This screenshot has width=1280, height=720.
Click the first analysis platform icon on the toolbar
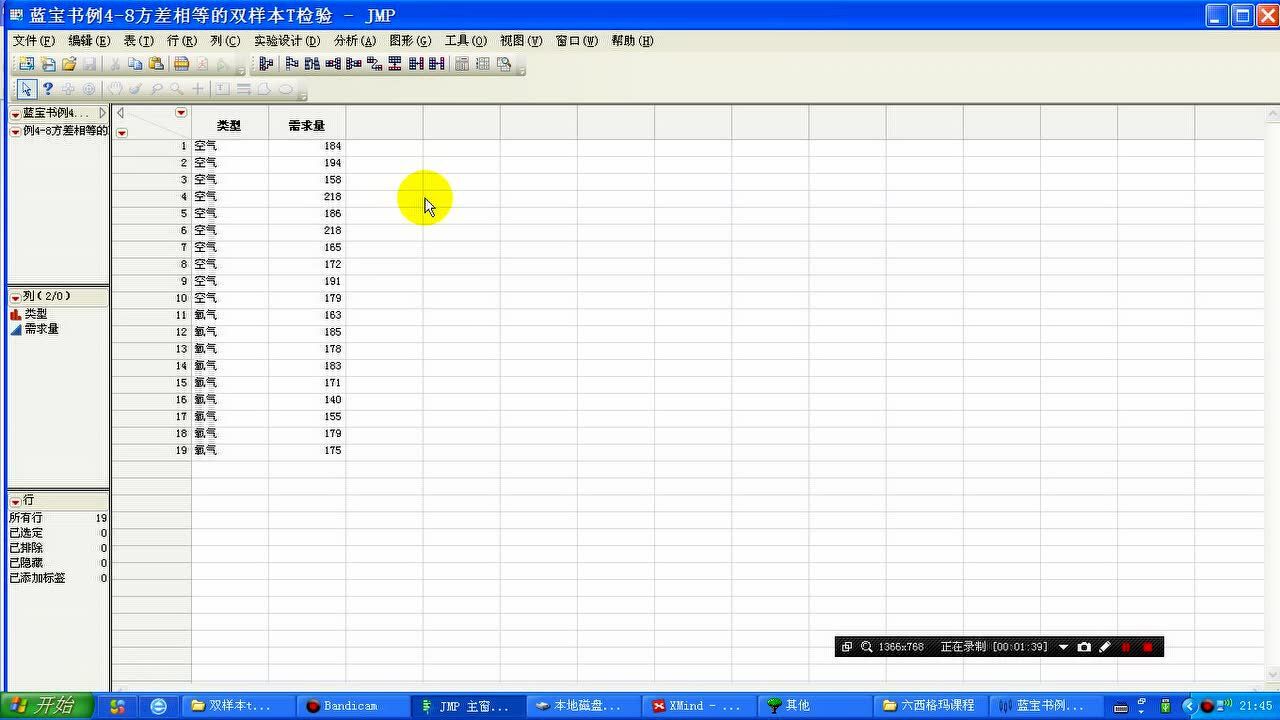[265, 63]
